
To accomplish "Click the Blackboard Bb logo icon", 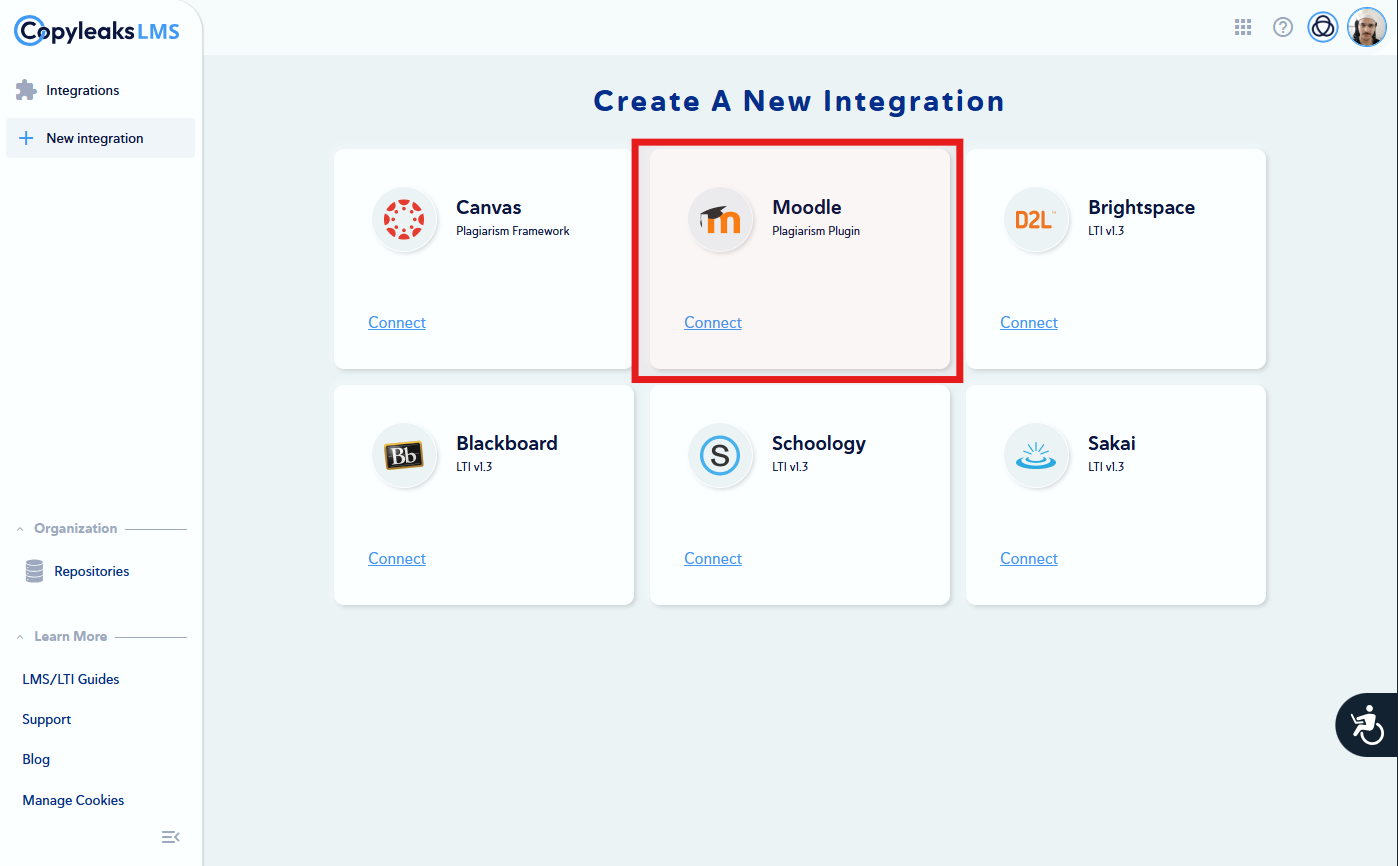I will click(405, 455).
